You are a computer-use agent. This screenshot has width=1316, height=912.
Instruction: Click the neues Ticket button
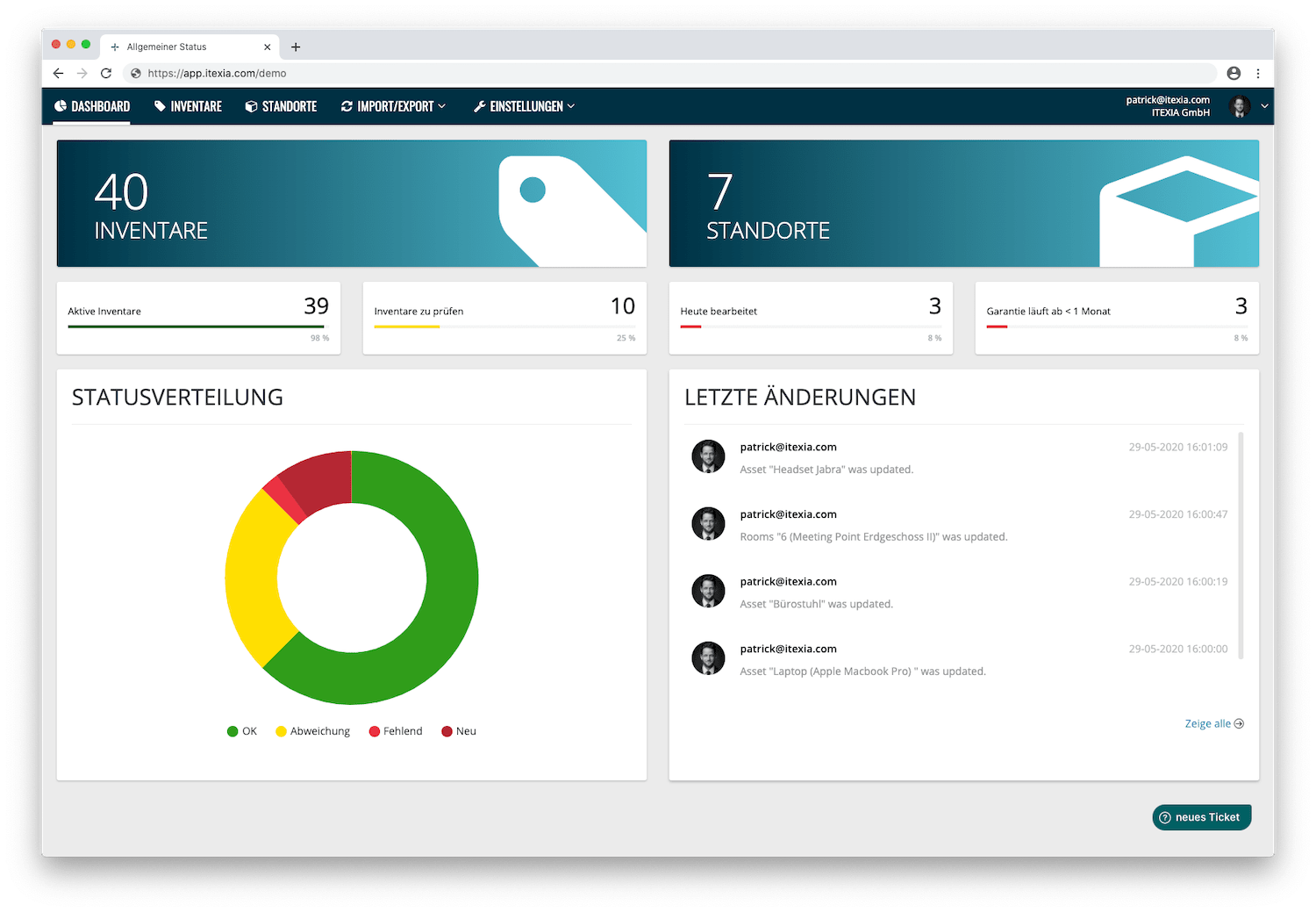pyautogui.click(x=1202, y=817)
